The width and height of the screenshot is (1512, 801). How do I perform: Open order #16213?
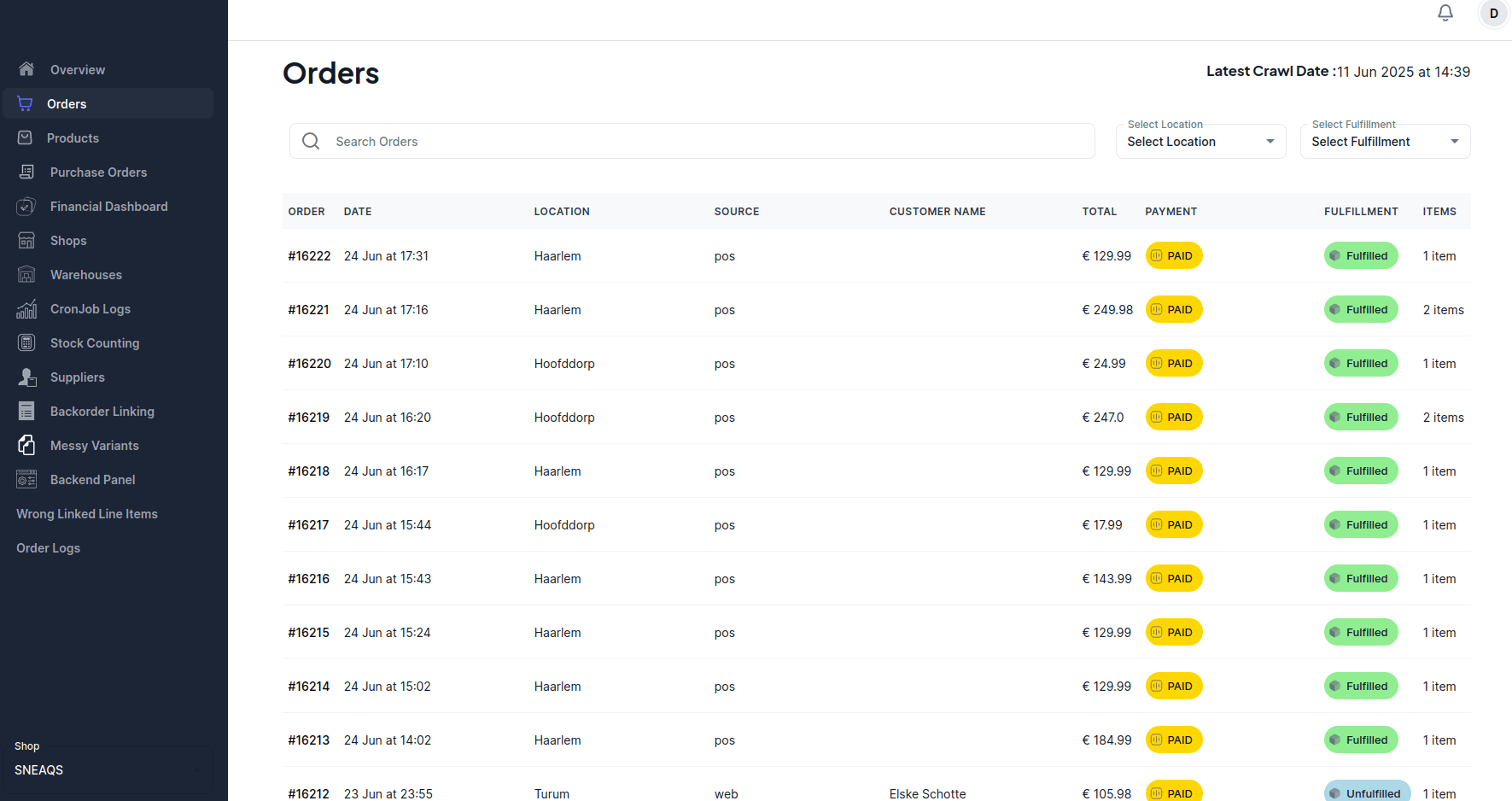[308, 740]
